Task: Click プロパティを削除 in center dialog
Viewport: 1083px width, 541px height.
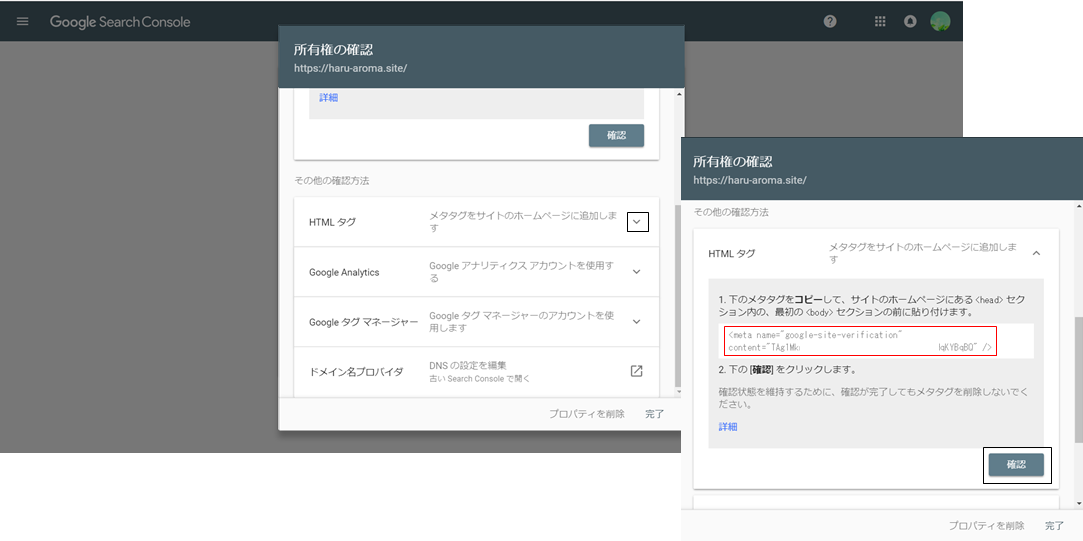Action: (x=586, y=414)
